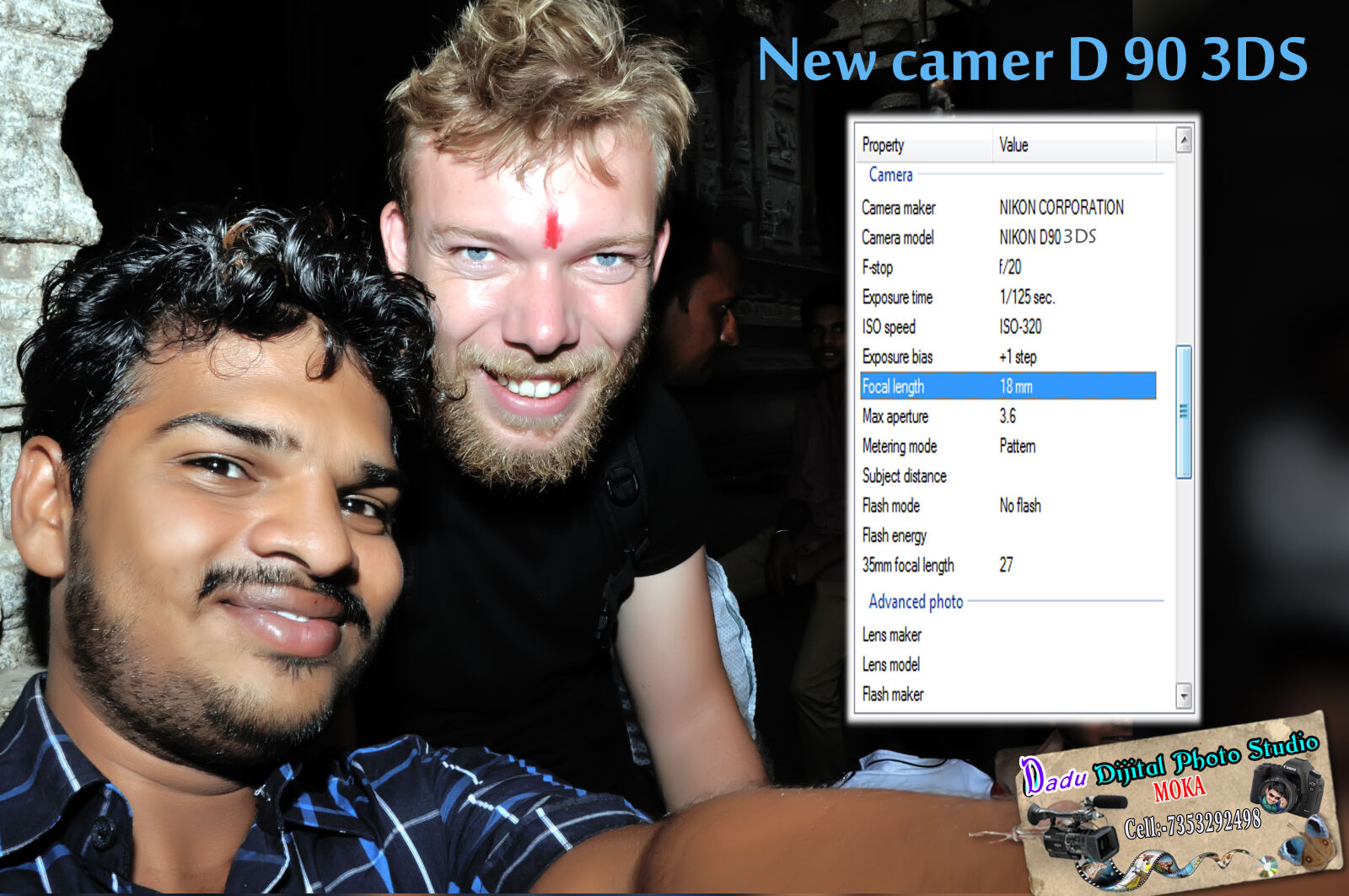Select the ISO speed property
The width and height of the screenshot is (1349, 896).
[889, 327]
